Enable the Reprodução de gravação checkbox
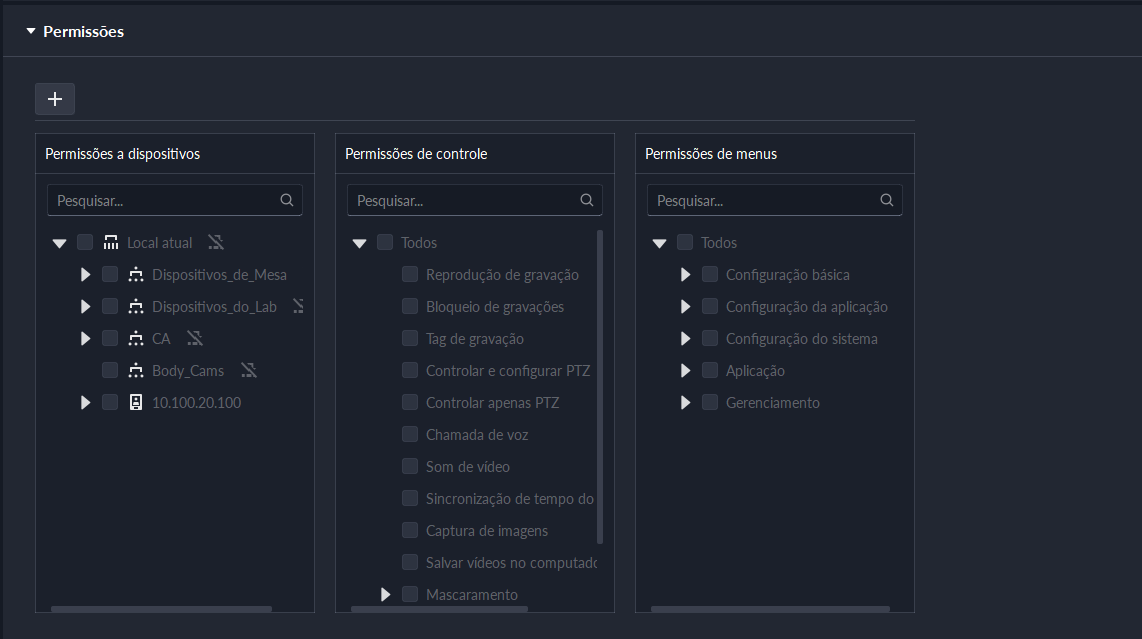This screenshot has width=1142, height=639. click(410, 275)
